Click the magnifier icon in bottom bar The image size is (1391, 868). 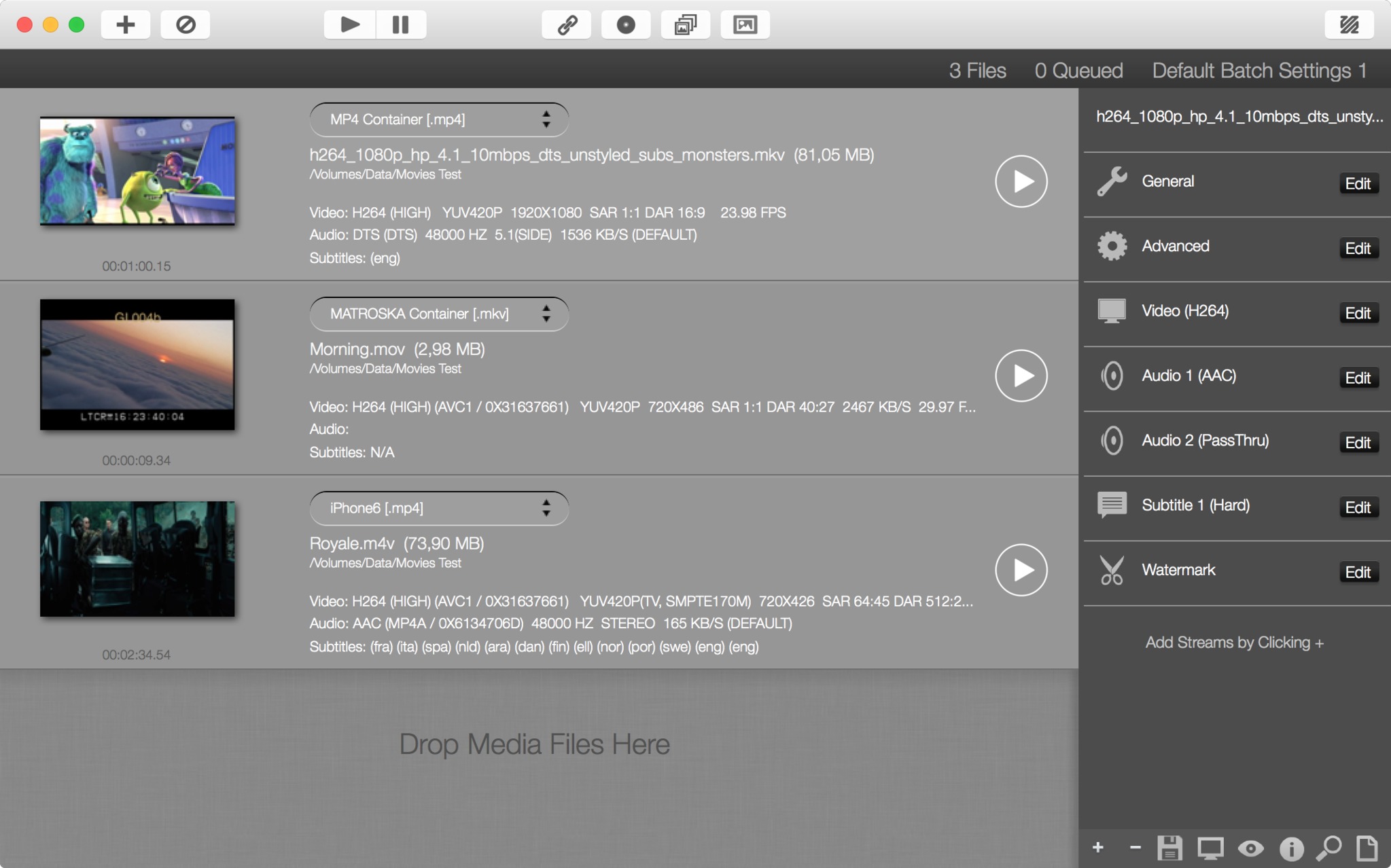(x=1328, y=848)
